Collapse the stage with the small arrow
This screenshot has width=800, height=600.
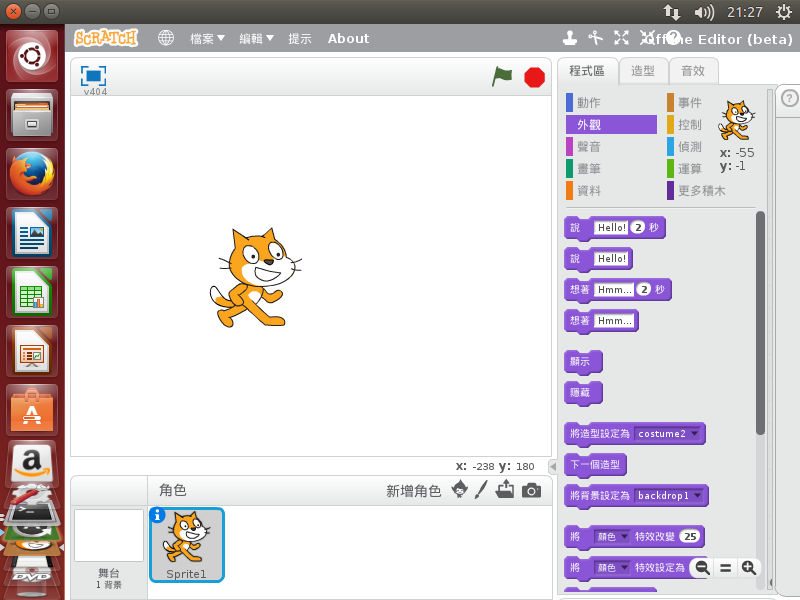click(x=553, y=466)
